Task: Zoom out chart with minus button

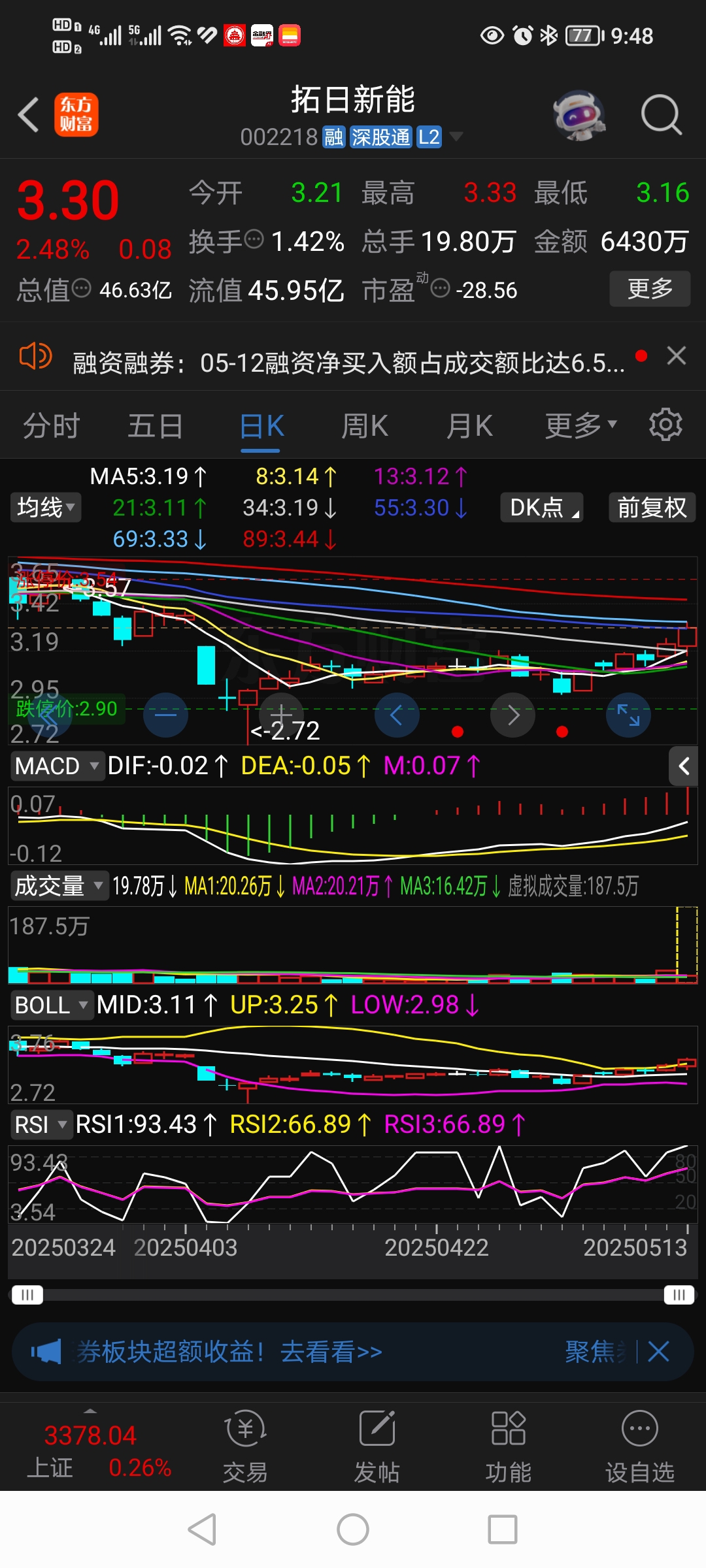Action: (165, 715)
